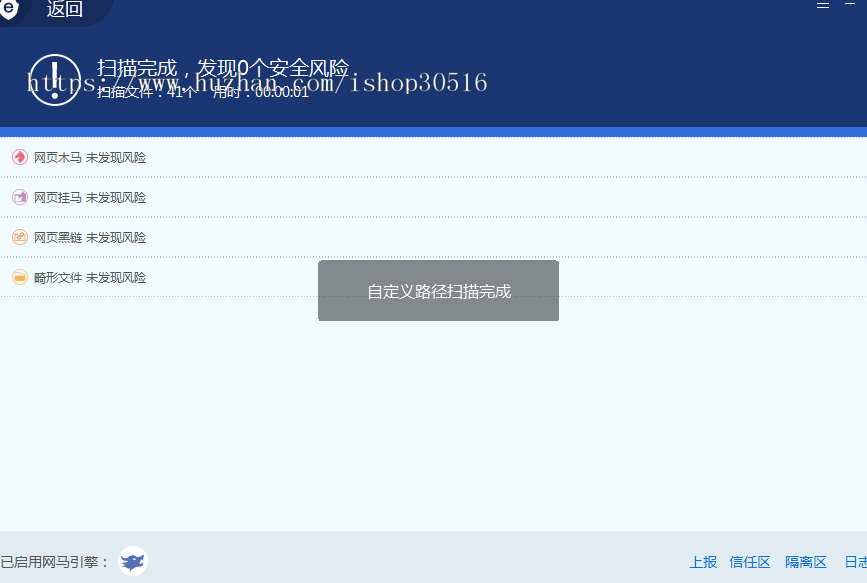Image resolution: width=867 pixels, height=583 pixels.
Task: Open the 网页木马 未发现风险 row
Action: pos(434,157)
